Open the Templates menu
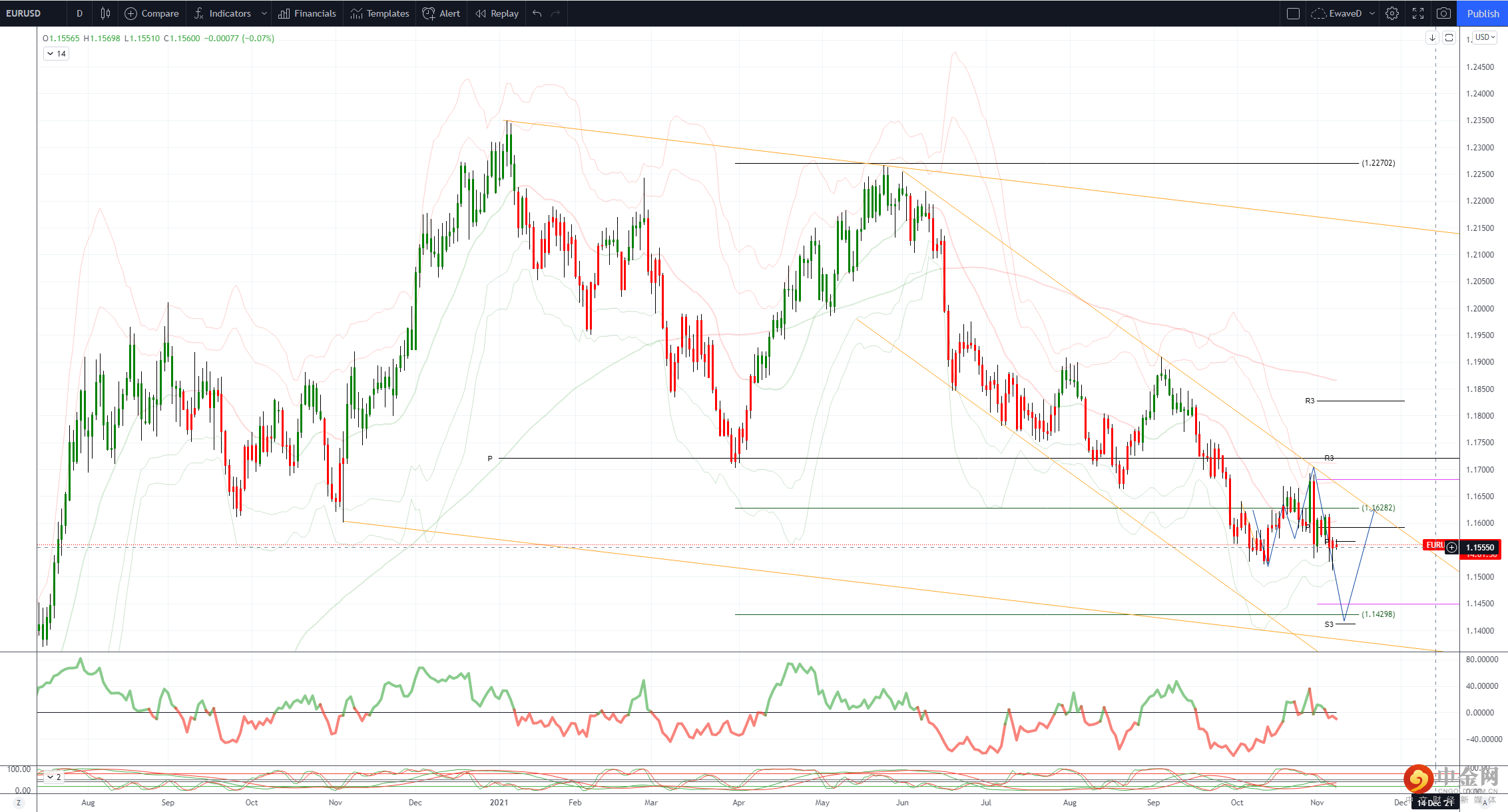Image resolution: width=1508 pixels, height=812 pixels. coord(379,13)
